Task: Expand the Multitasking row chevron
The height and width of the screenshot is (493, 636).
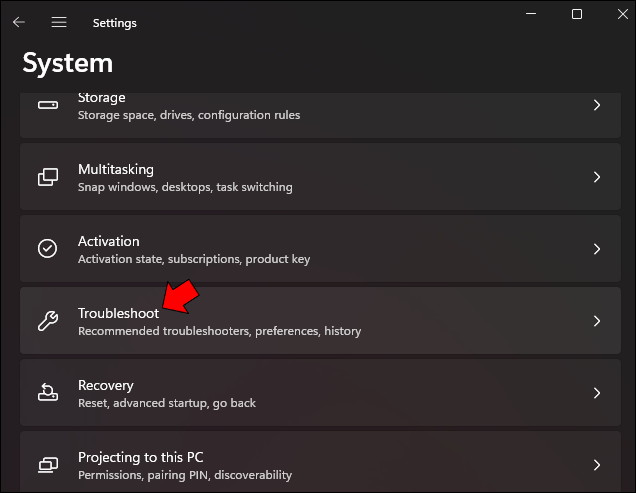Action: click(x=597, y=177)
